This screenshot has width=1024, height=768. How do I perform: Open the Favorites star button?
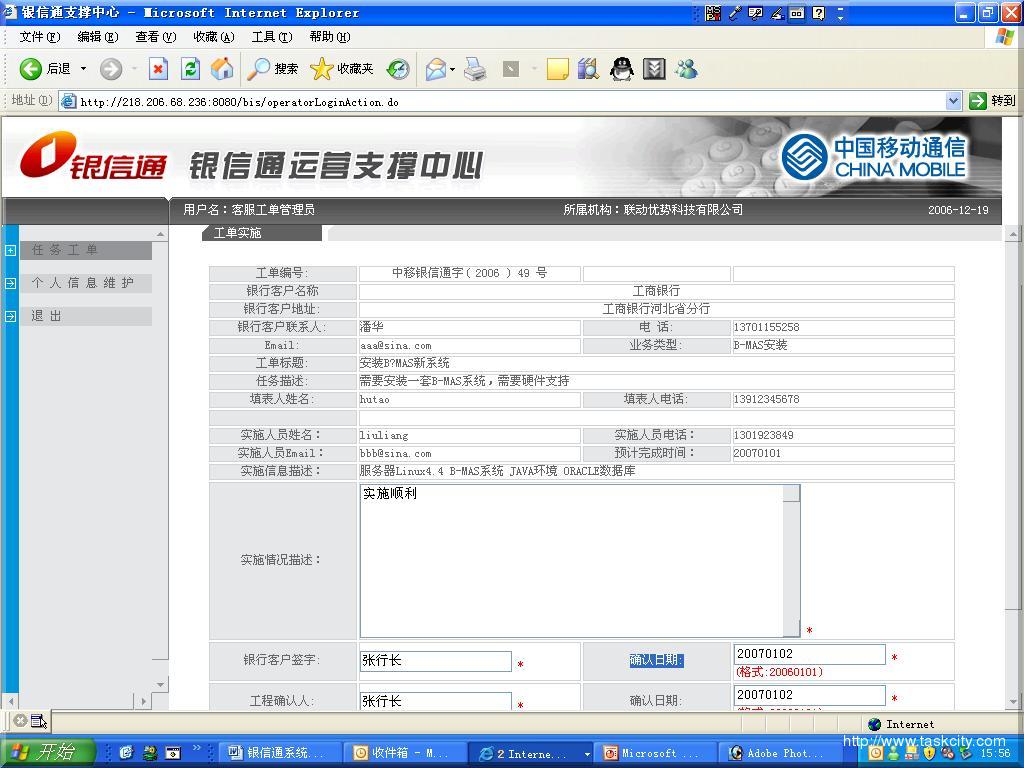point(341,69)
